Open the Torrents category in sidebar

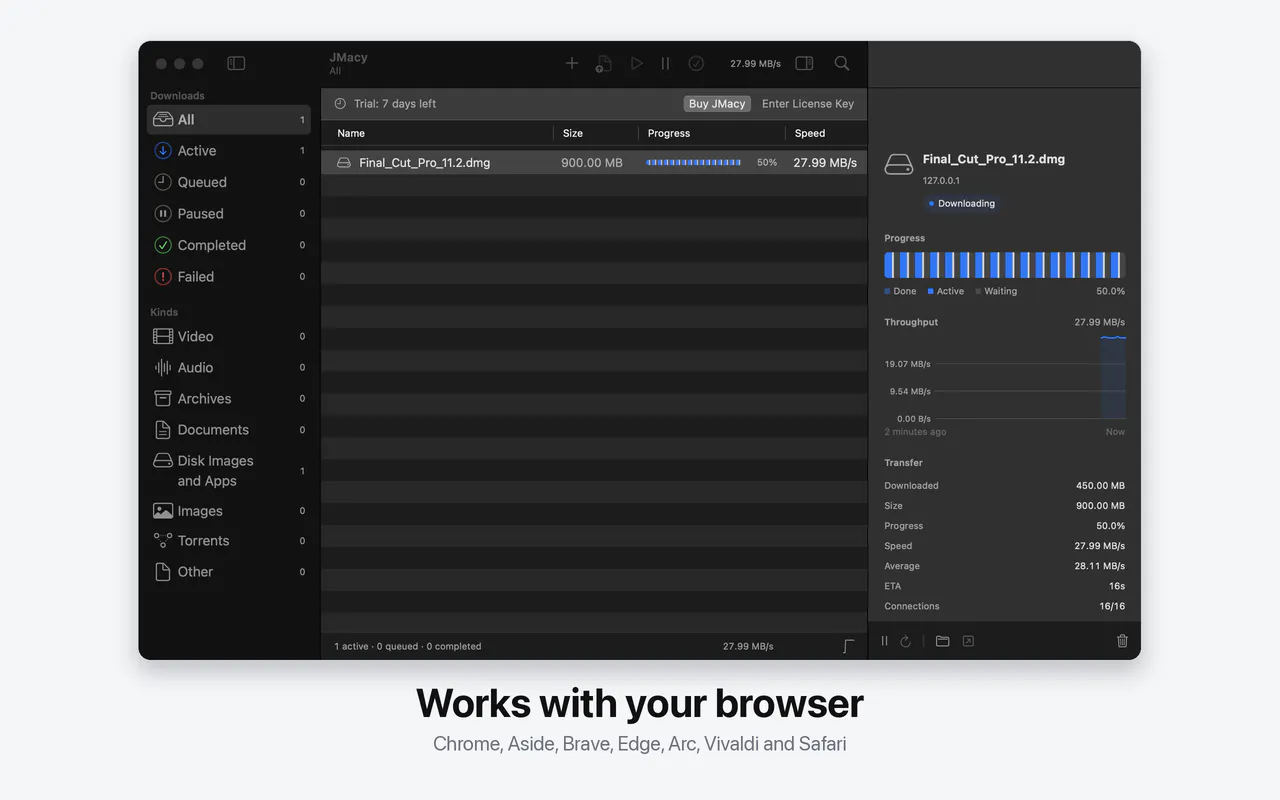pos(229,541)
